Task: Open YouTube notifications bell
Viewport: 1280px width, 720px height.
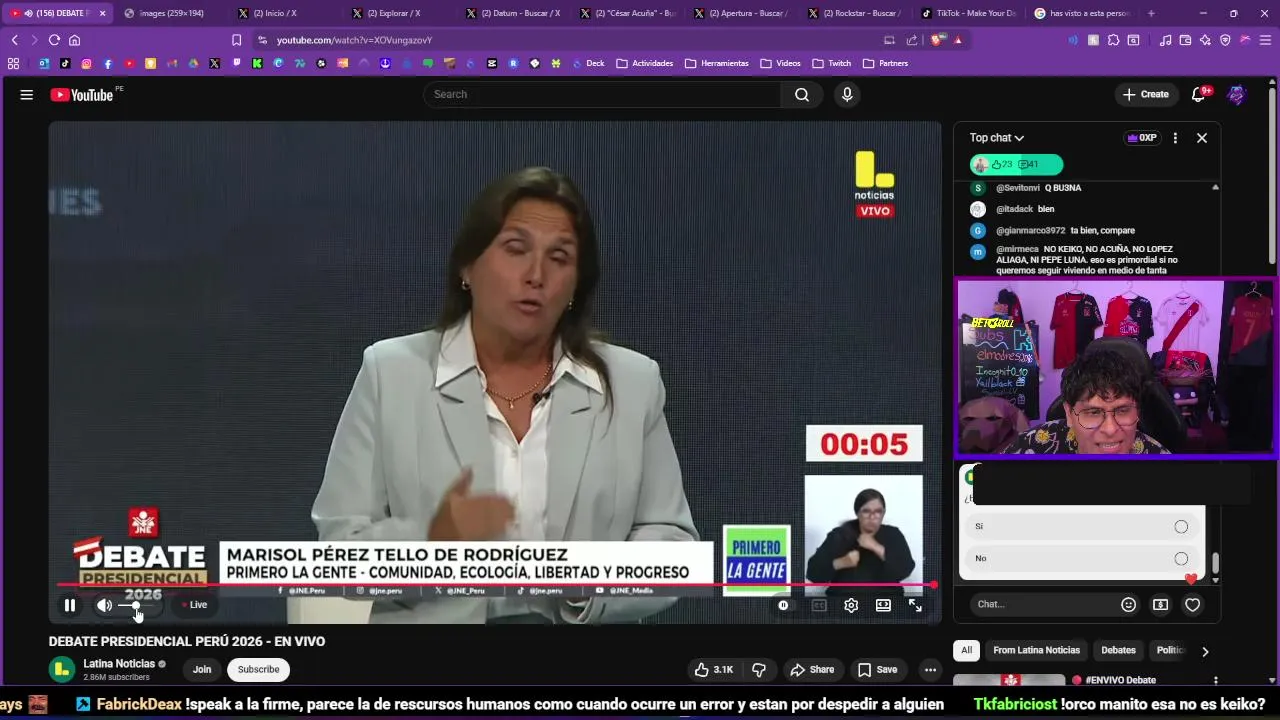Action: click(x=1198, y=94)
